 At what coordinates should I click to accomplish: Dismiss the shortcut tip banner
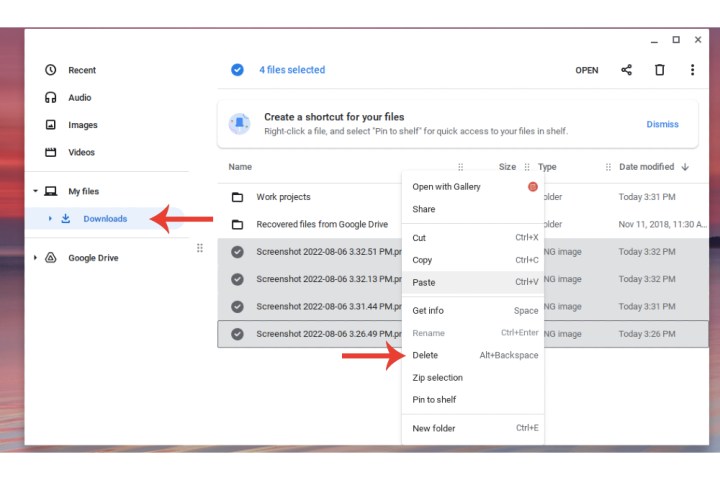662,124
